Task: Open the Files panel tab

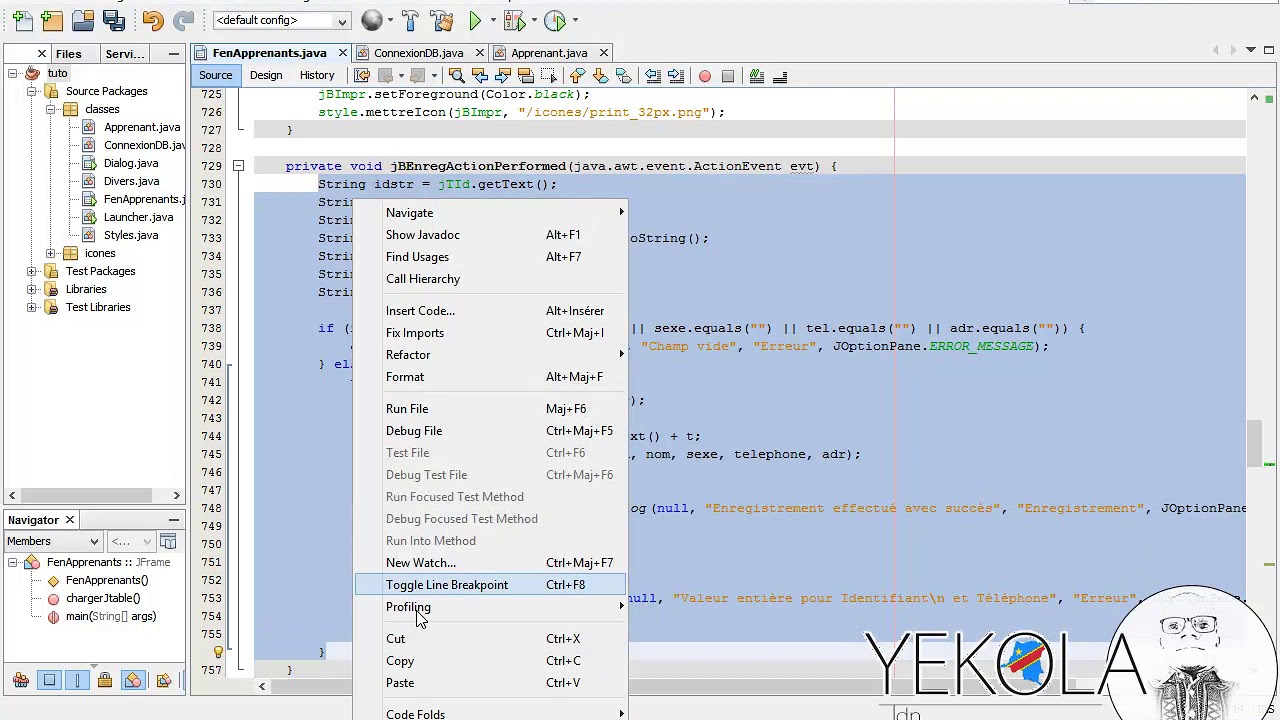Action: (69, 53)
